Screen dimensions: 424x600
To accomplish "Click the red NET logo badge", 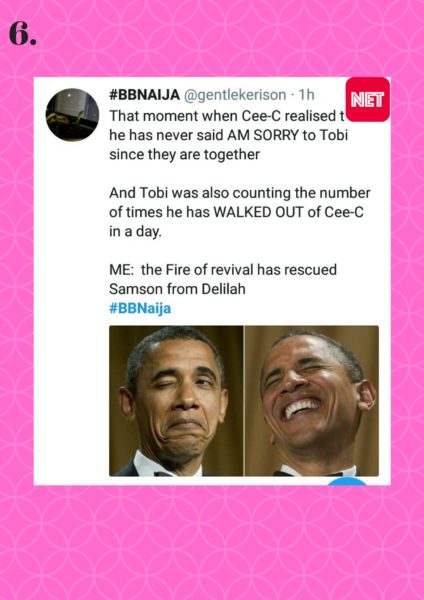I will 368,99.
